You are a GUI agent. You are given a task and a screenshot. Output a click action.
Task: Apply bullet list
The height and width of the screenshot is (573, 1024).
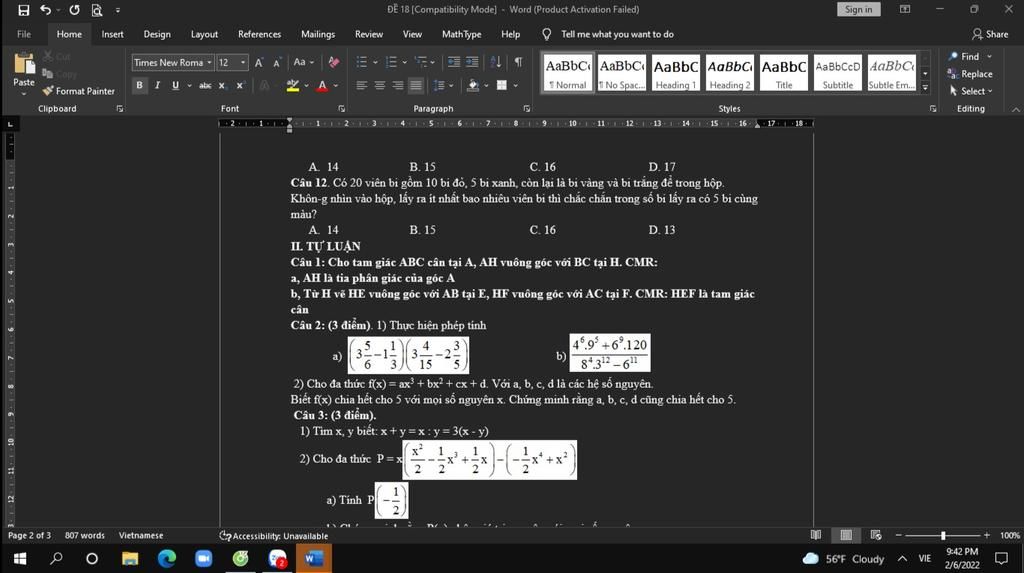[362, 62]
